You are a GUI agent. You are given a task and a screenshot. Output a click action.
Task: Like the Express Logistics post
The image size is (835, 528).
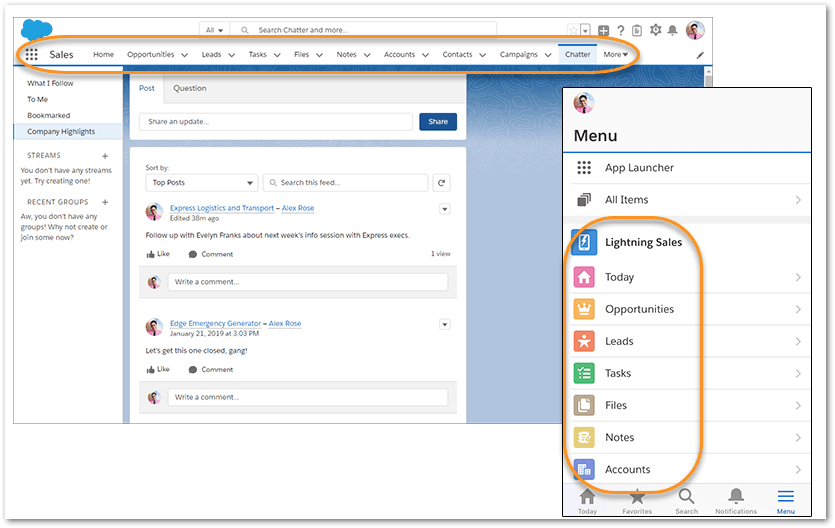tap(158, 254)
